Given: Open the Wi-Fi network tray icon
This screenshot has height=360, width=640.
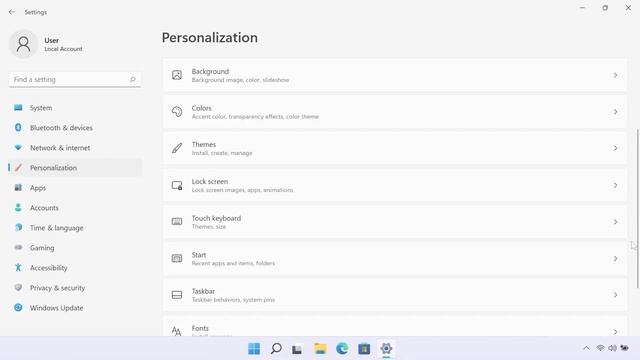Looking at the screenshot, I should click(x=600, y=348).
